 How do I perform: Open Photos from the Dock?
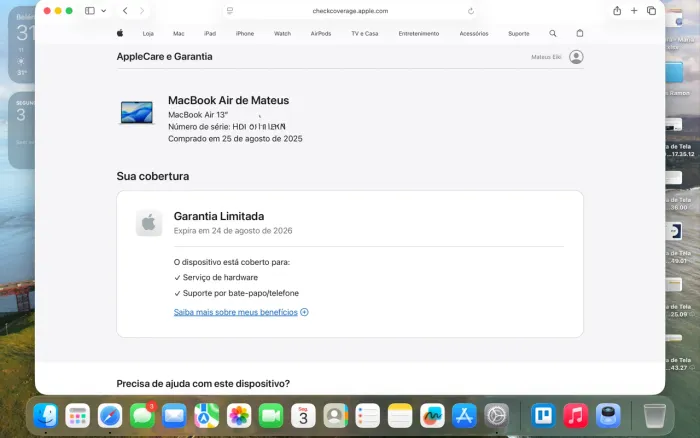239,416
